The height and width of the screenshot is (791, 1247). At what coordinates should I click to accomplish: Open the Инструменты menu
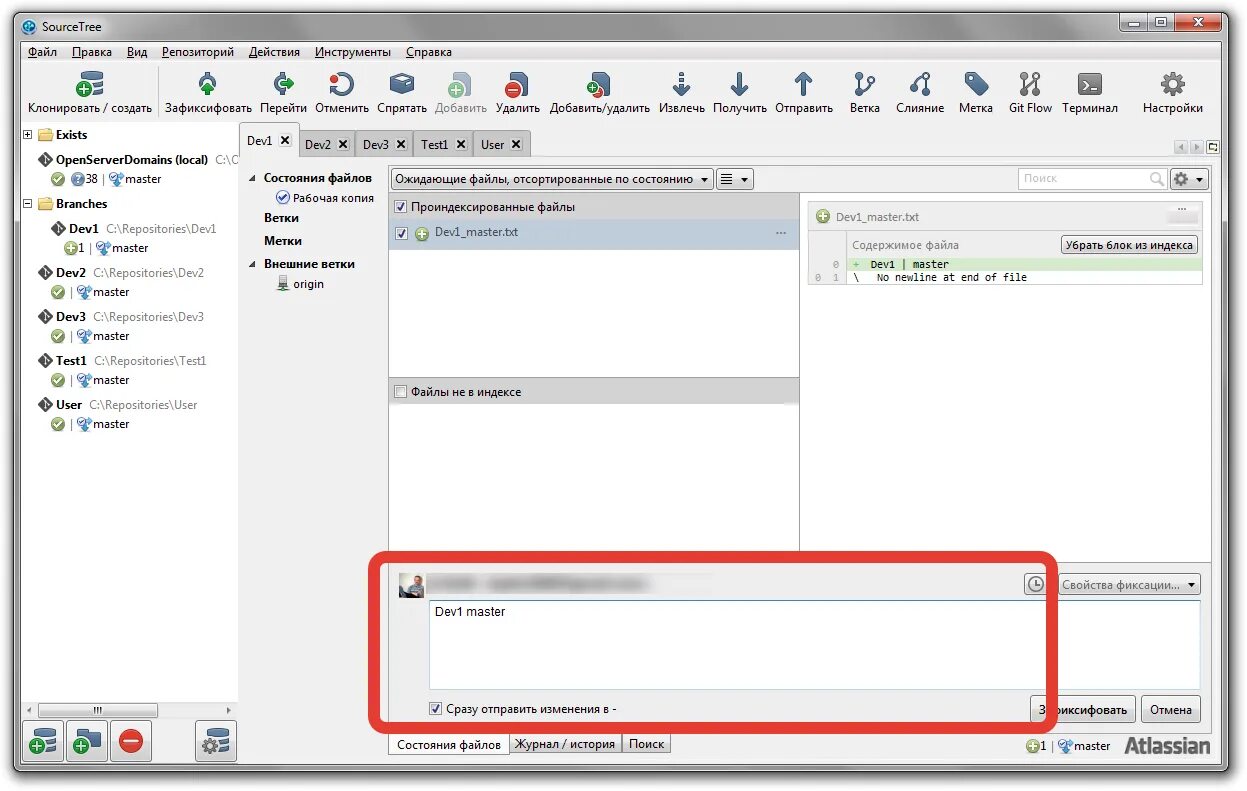click(x=353, y=52)
